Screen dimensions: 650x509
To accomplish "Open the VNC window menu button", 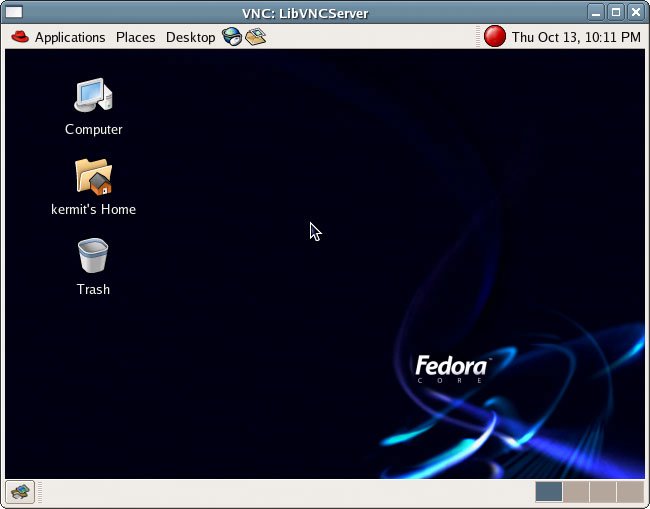I will (x=13, y=12).
